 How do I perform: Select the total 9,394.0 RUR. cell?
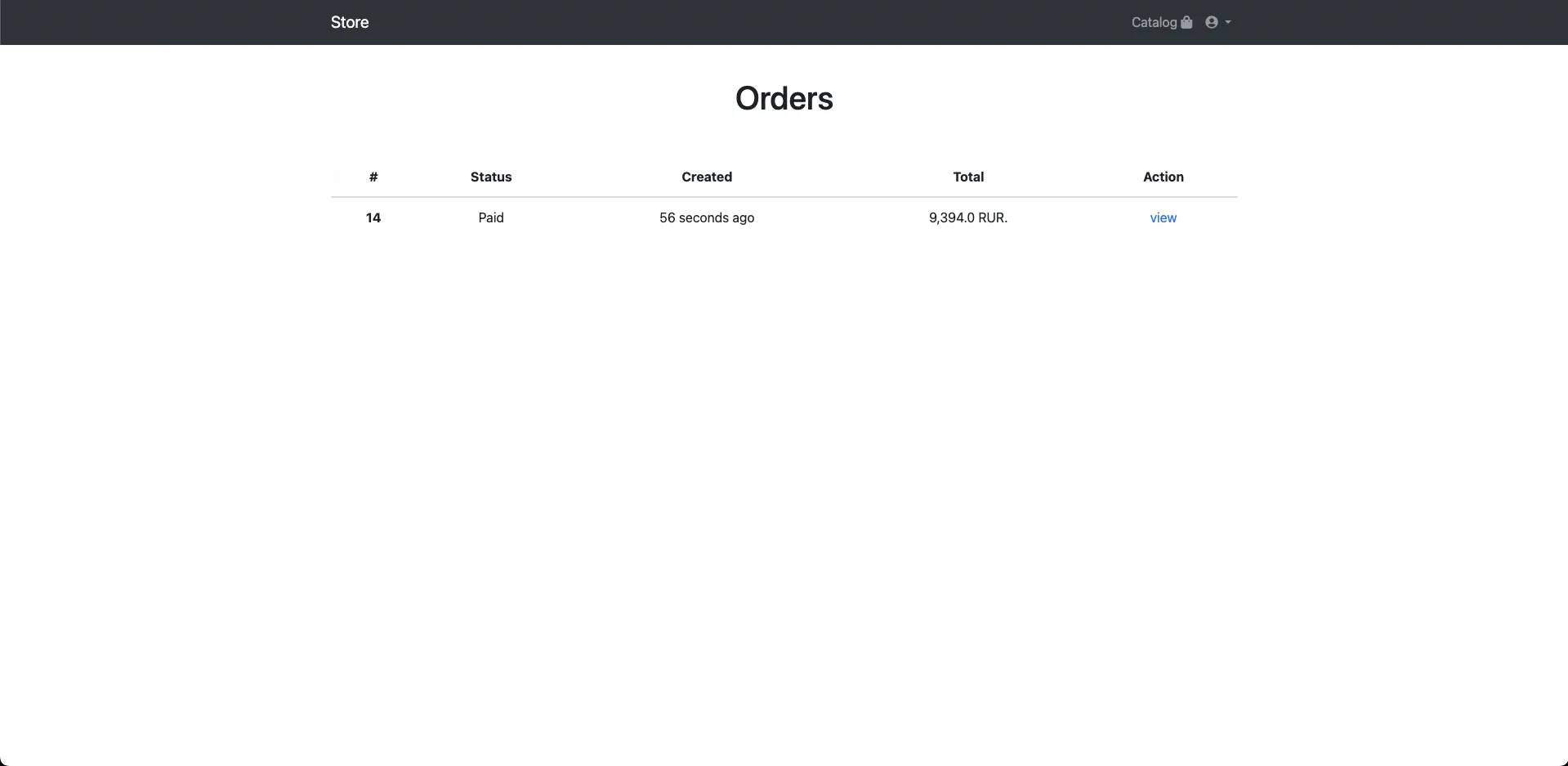point(968,217)
